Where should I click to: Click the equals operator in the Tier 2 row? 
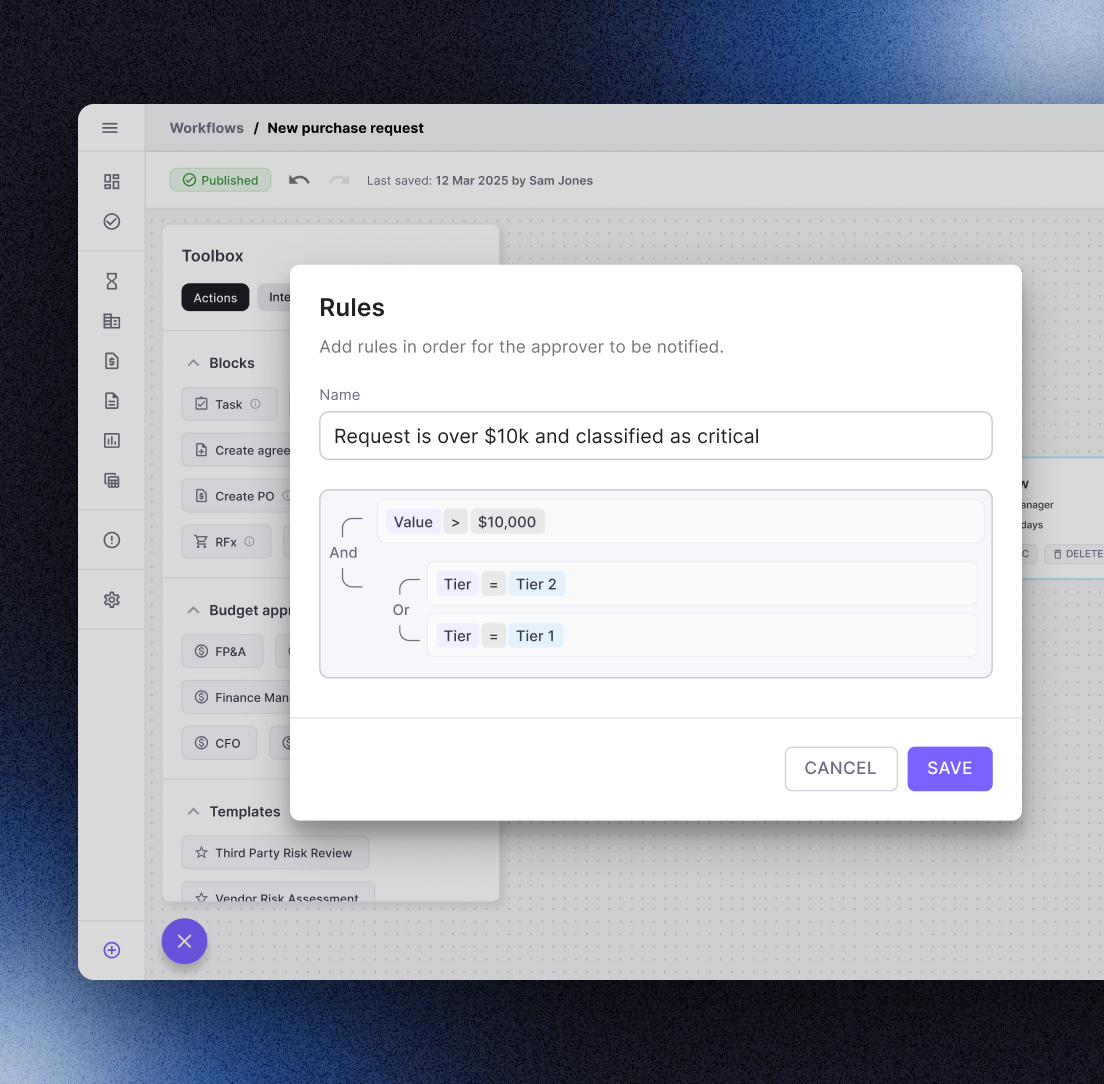494,584
